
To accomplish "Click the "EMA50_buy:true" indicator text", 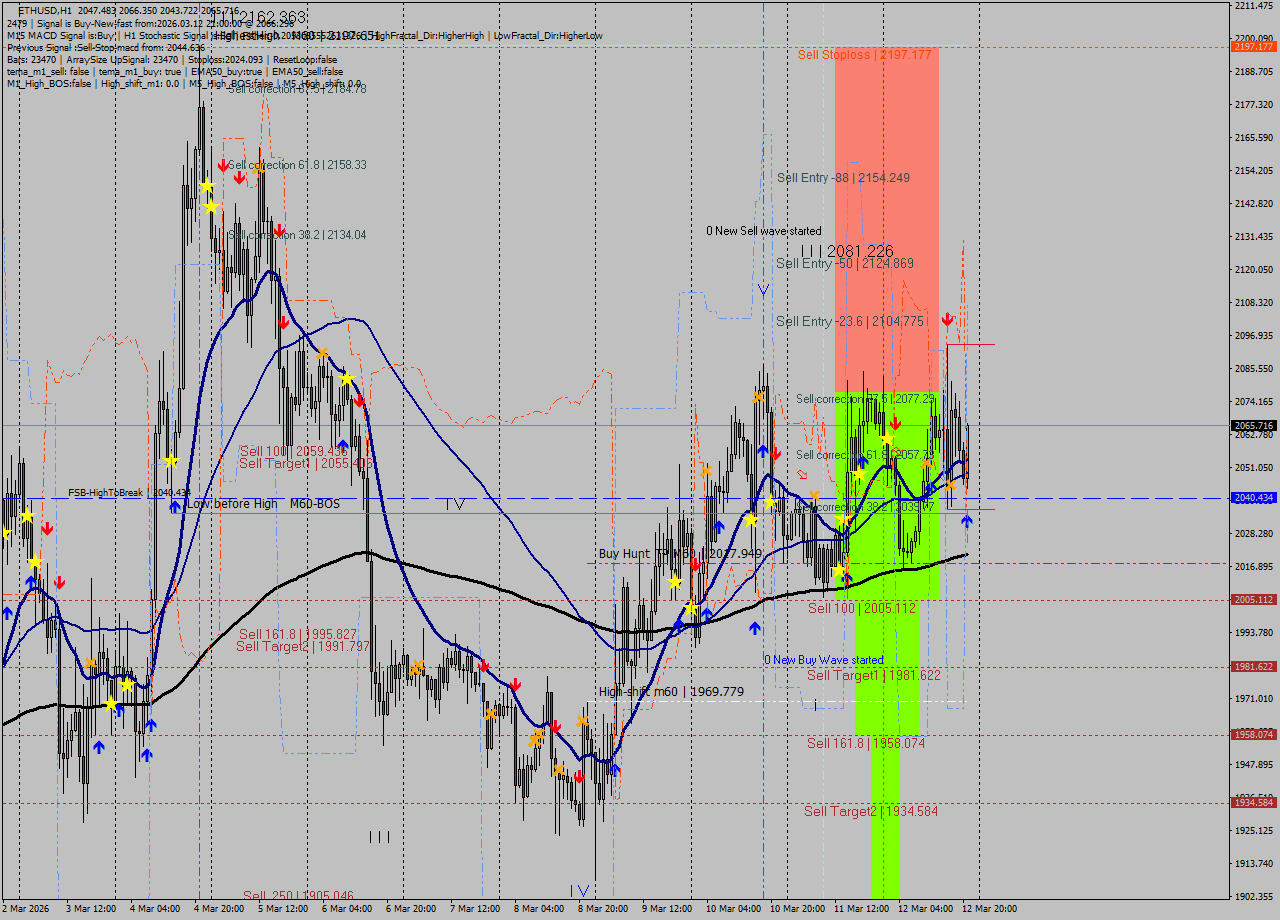I will point(227,71).
